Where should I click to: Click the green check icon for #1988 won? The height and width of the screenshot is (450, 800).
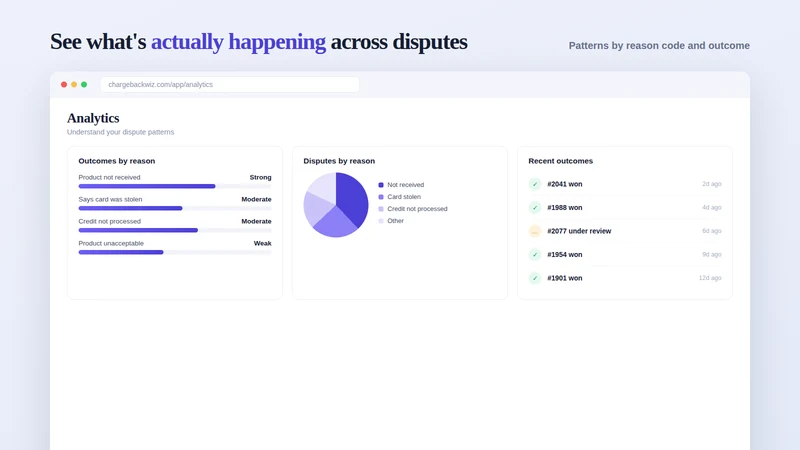(535, 208)
